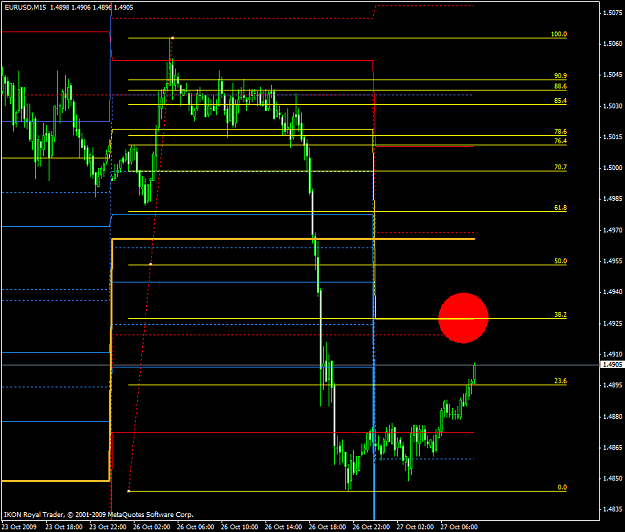Click the 1.5000 price axis value

tap(612, 168)
